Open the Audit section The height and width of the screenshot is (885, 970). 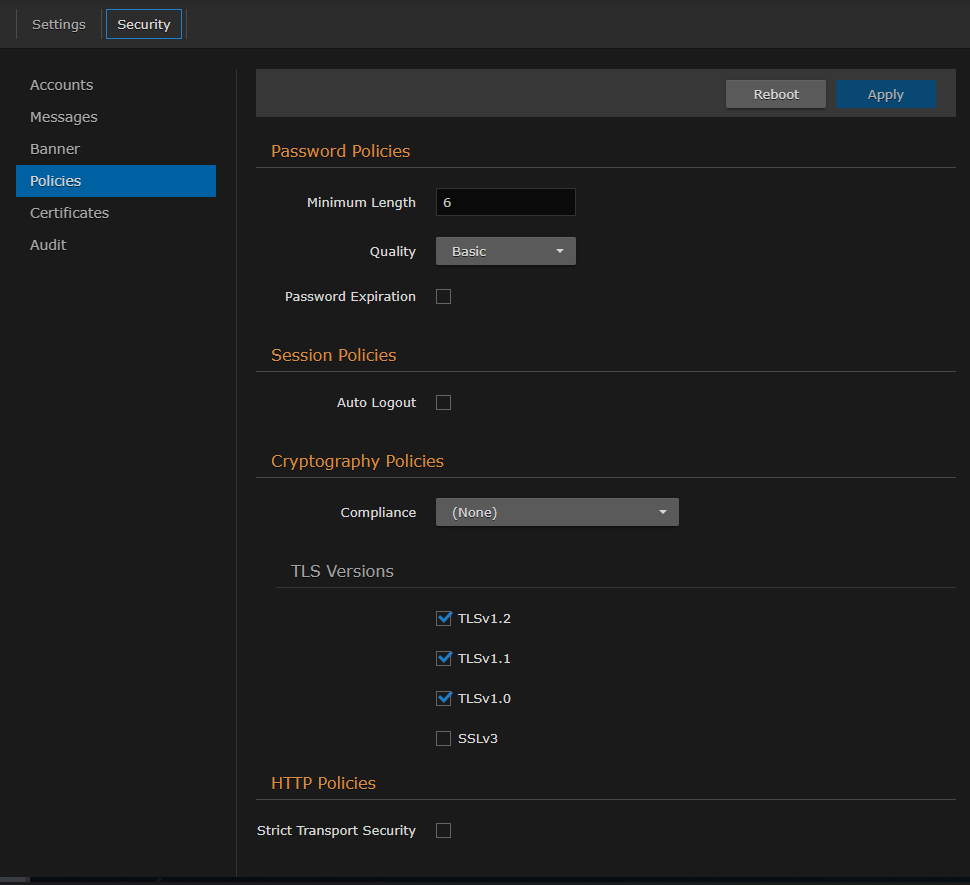click(x=48, y=245)
